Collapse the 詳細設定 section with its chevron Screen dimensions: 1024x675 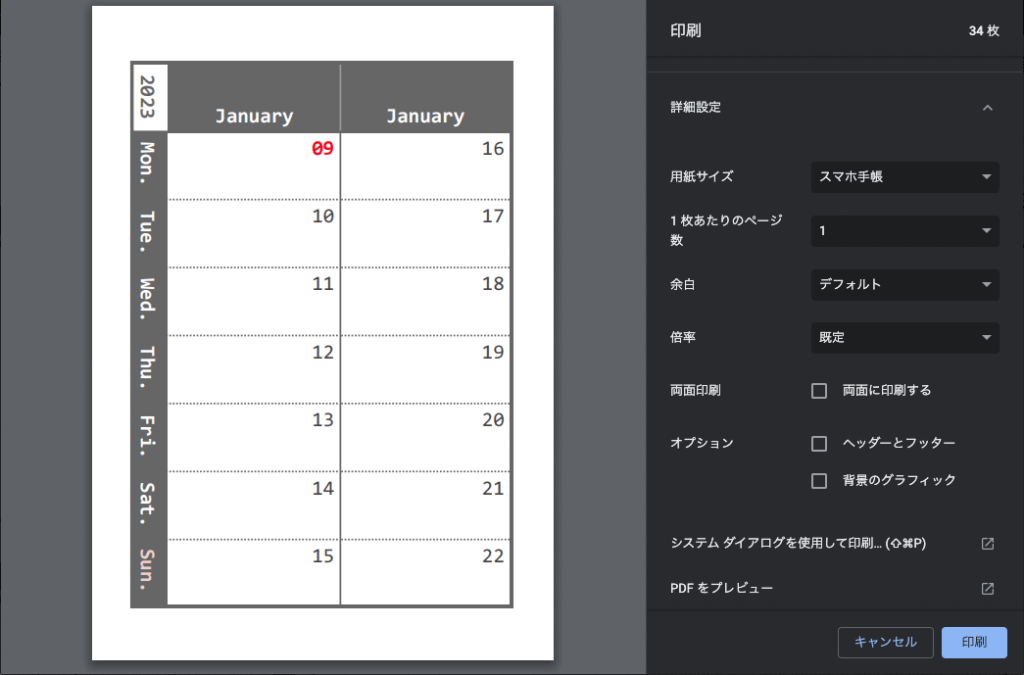pyautogui.click(x=987, y=107)
